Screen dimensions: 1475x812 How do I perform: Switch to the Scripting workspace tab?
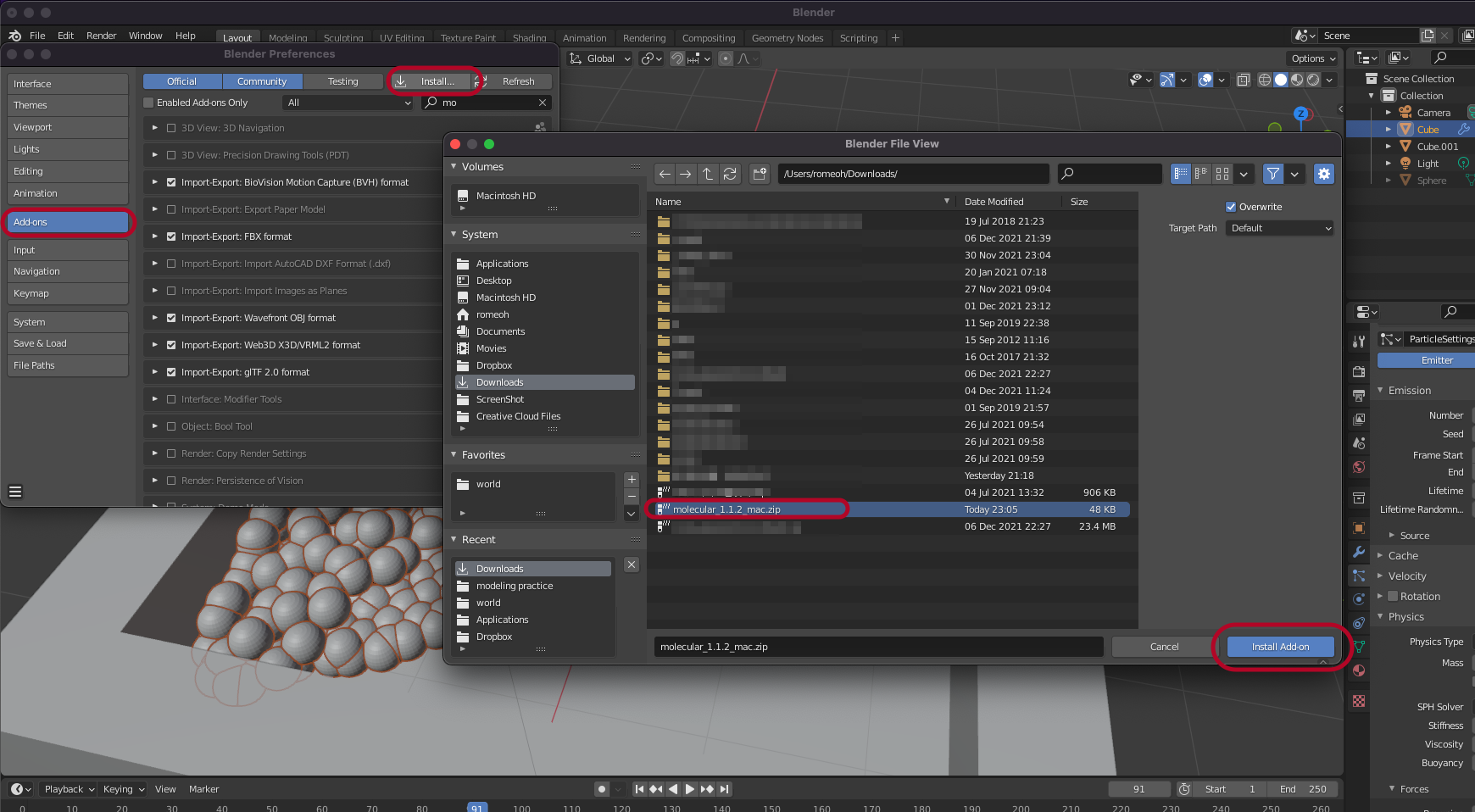[x=859, y=38]
